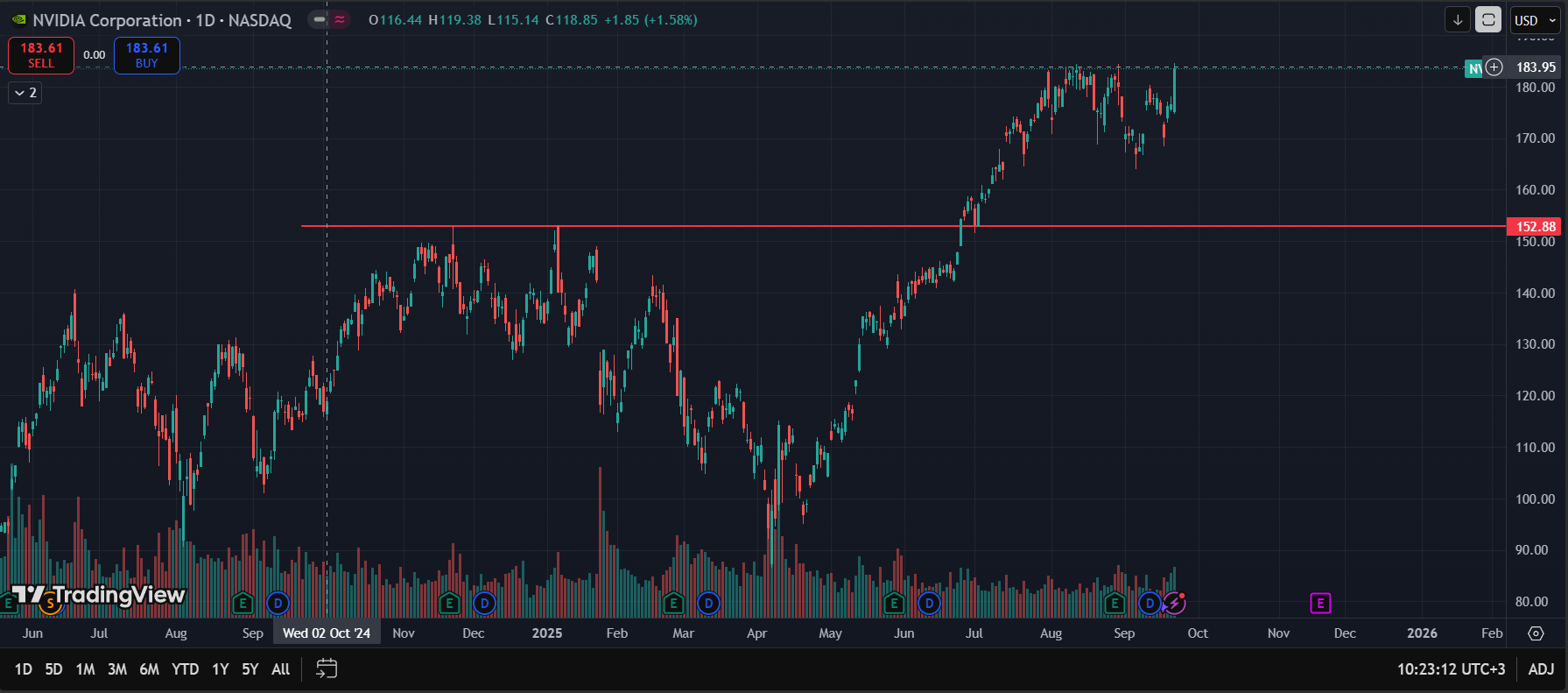Click the TradingView logo
This screenshot has width=1568, height=693.
98,596
